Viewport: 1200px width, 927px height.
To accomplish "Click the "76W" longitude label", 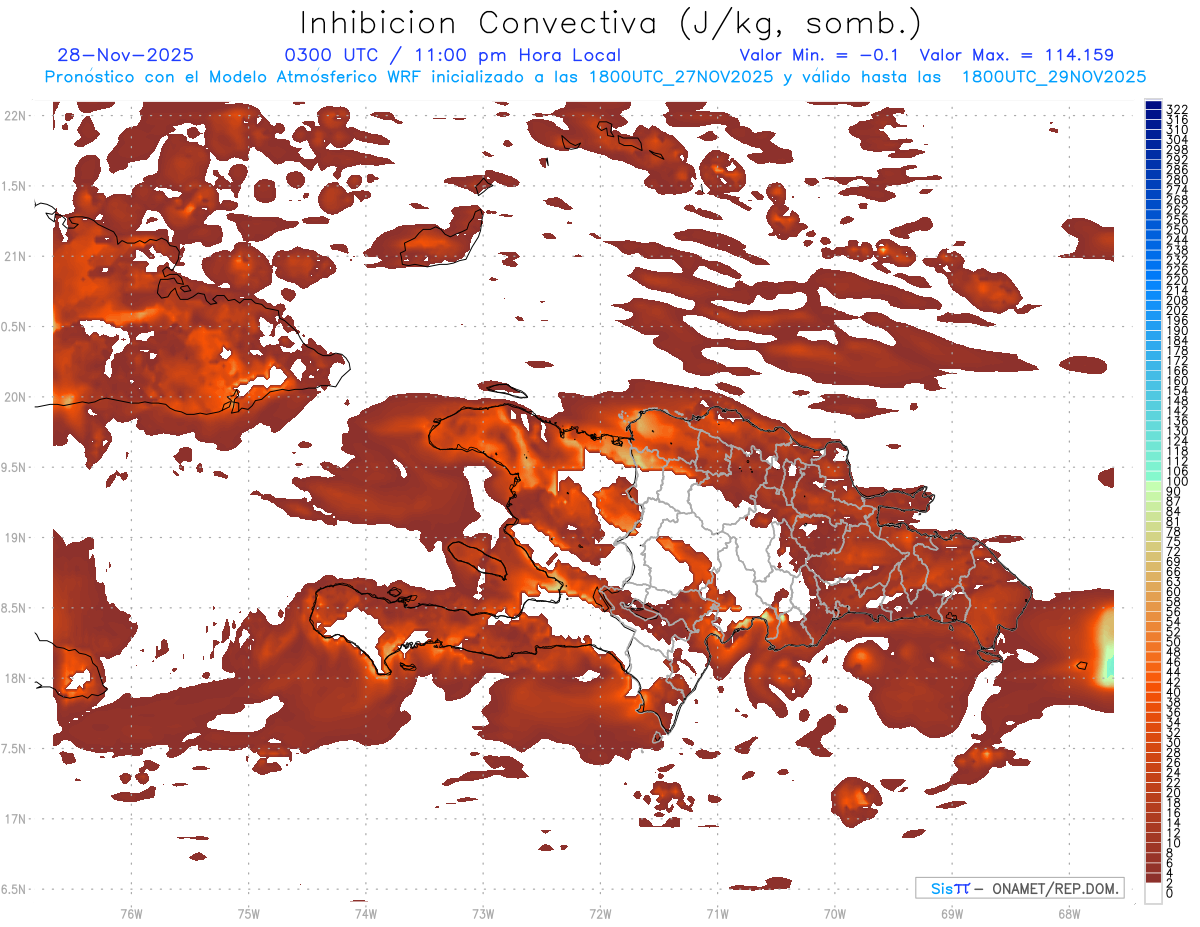I will (x=131, y=914).
